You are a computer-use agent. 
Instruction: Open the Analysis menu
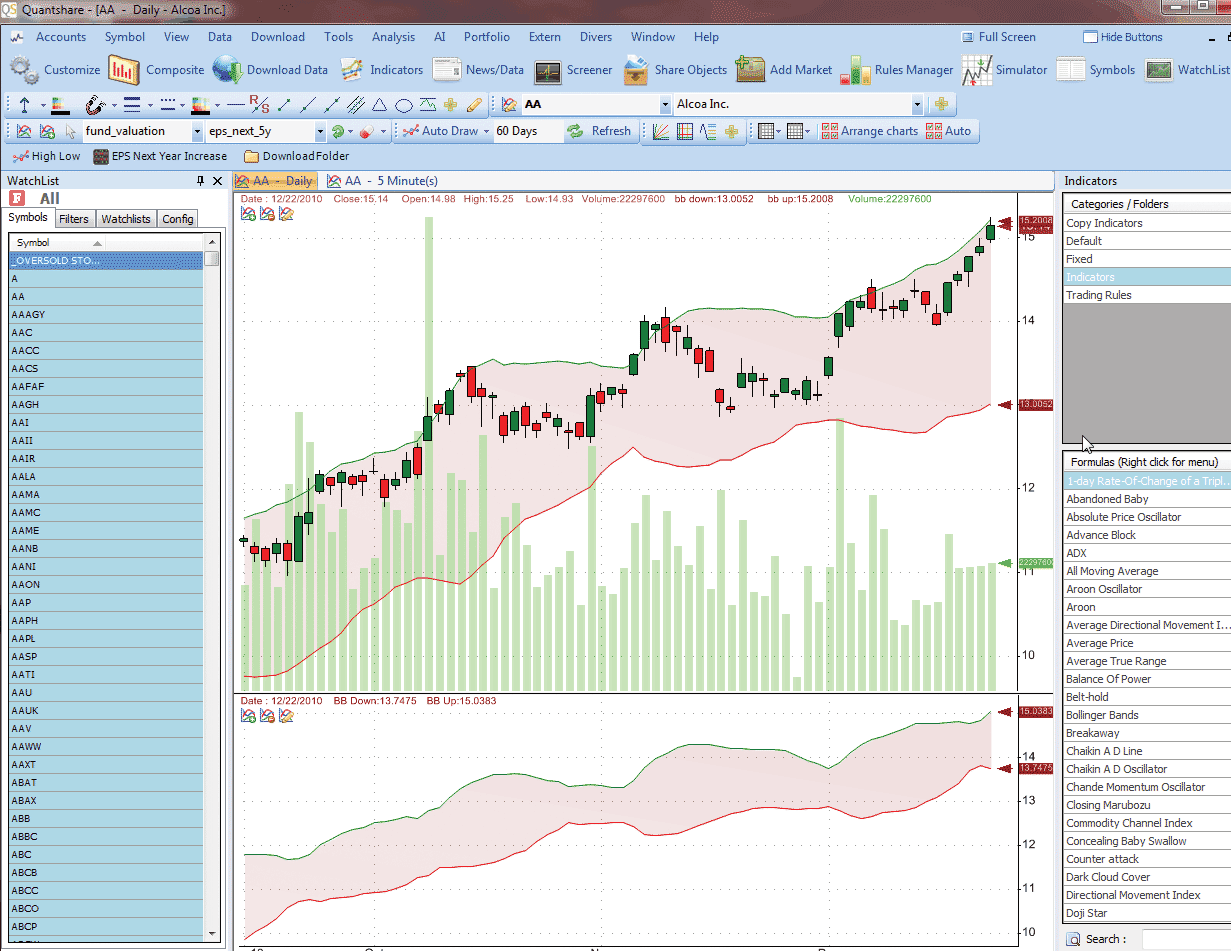tap(393, 37)
